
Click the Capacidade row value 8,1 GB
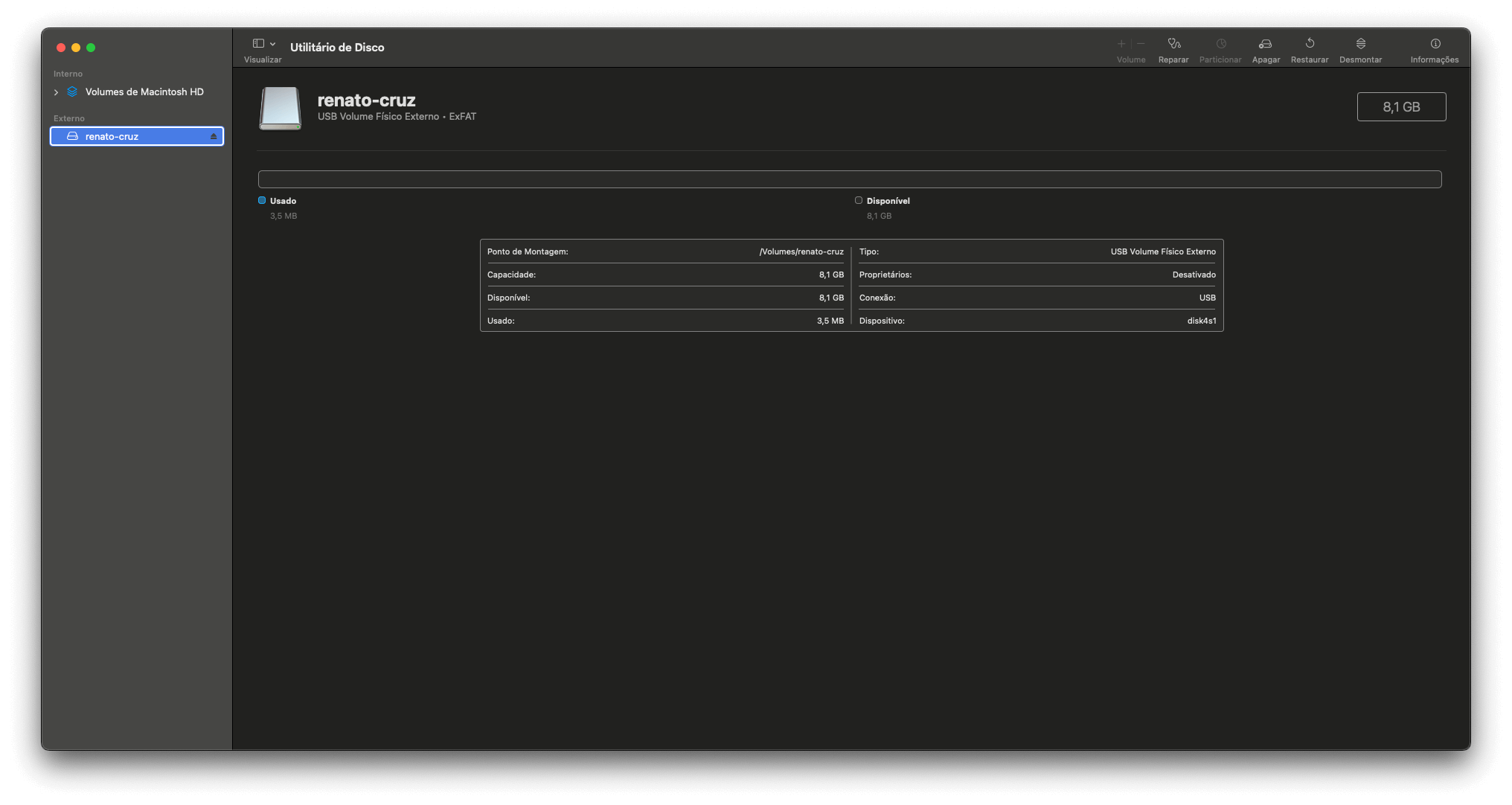(831, 275)
